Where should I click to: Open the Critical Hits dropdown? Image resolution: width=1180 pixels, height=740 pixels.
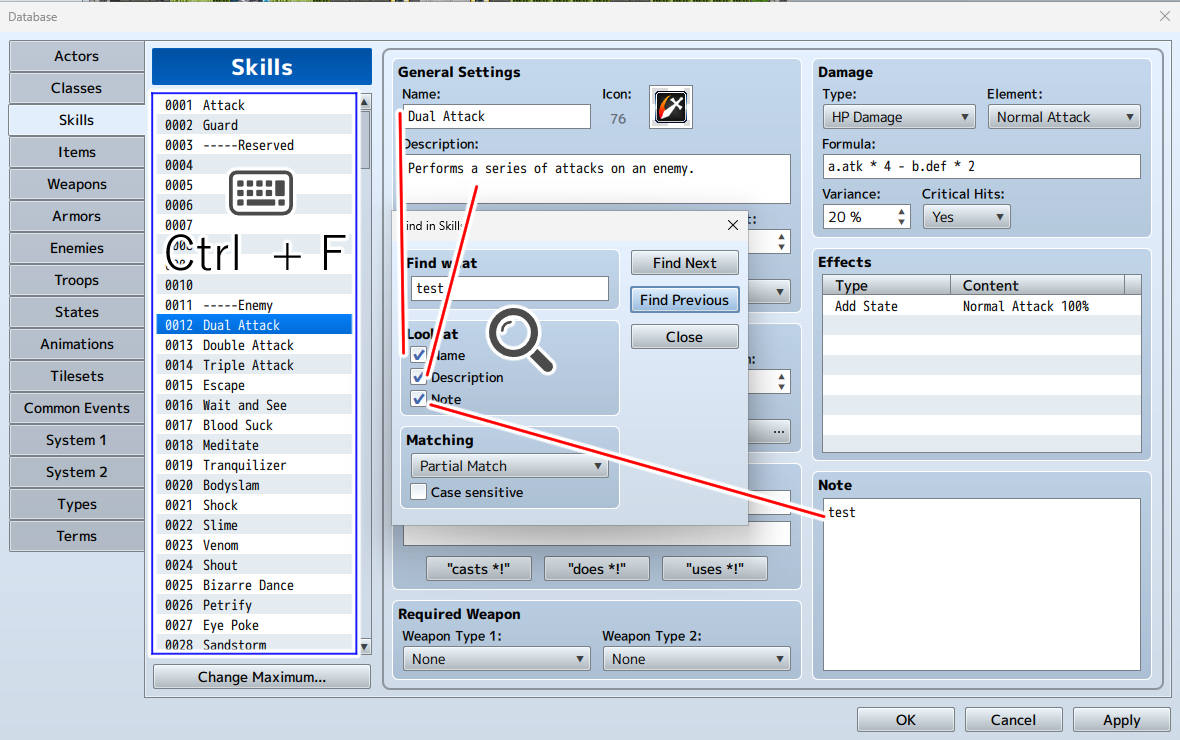point(966,217)
